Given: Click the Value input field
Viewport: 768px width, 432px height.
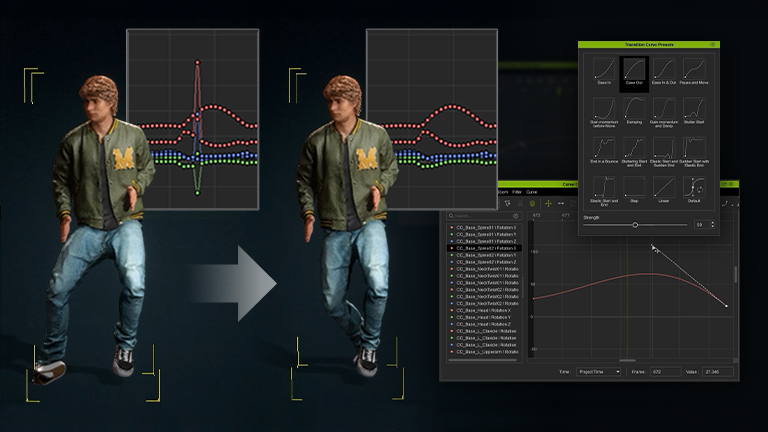Looking at the screenshot, I should click(716, 372).
